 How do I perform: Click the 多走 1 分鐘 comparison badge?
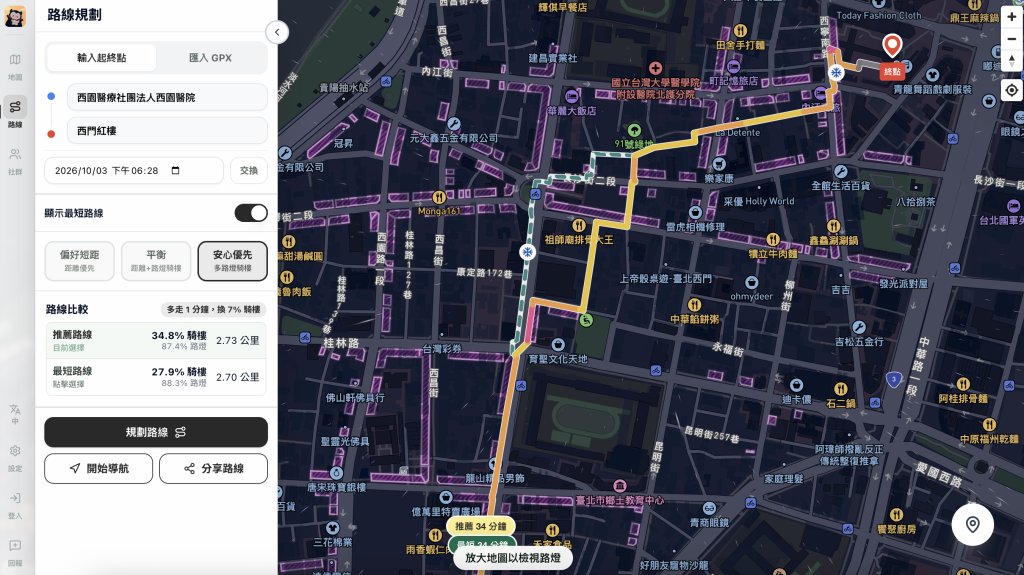pyautogui.click(x=214, y=309)
